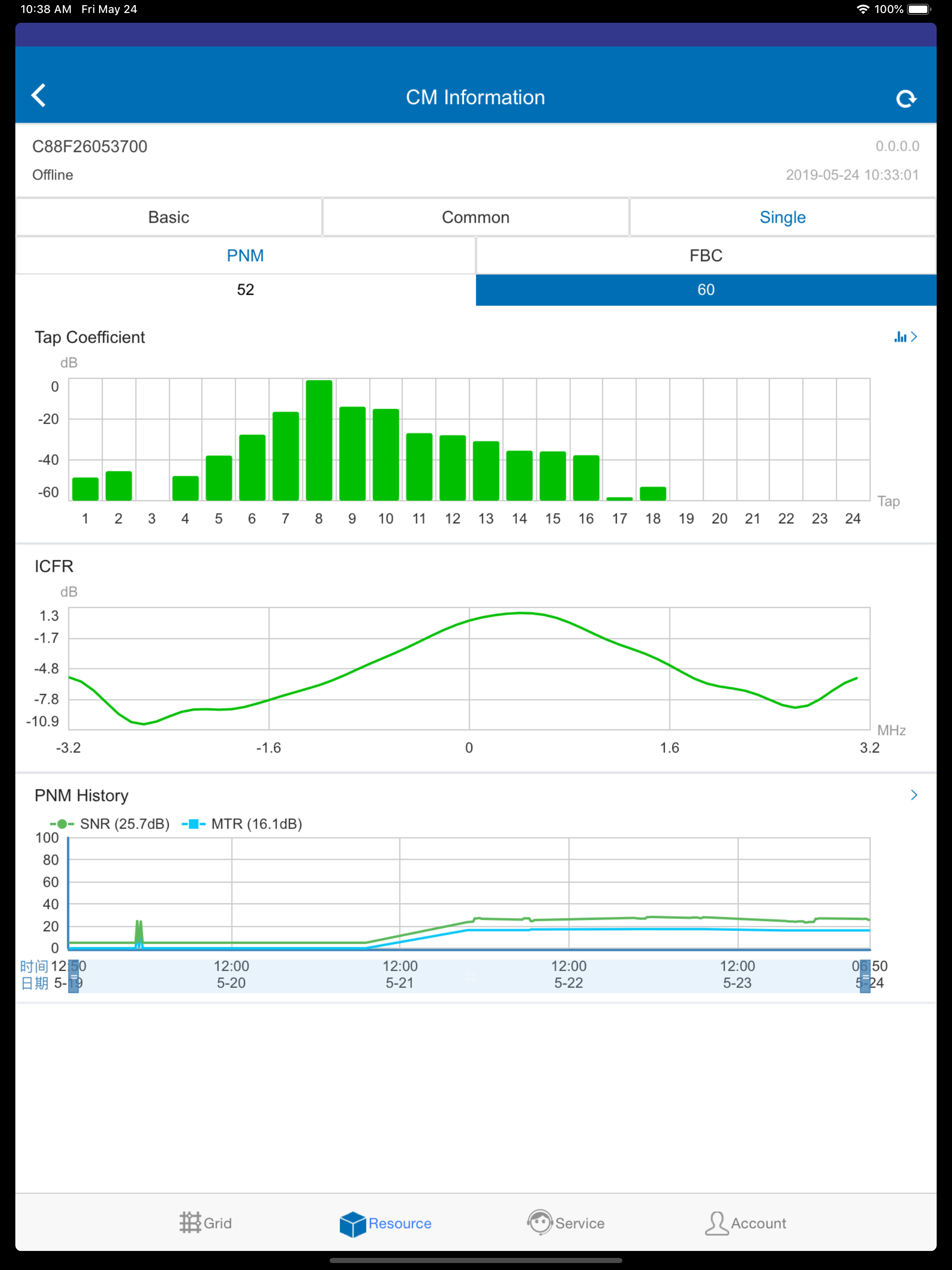Click the tallest bar at tap 8
The width and height of the screenshot is (952, 1270).
click(319, 440)
